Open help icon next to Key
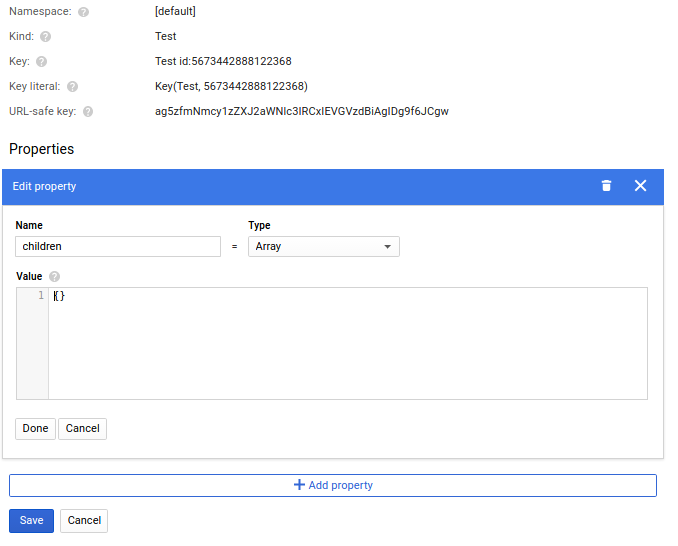This screenshot has width=678, height=546. 42,62
